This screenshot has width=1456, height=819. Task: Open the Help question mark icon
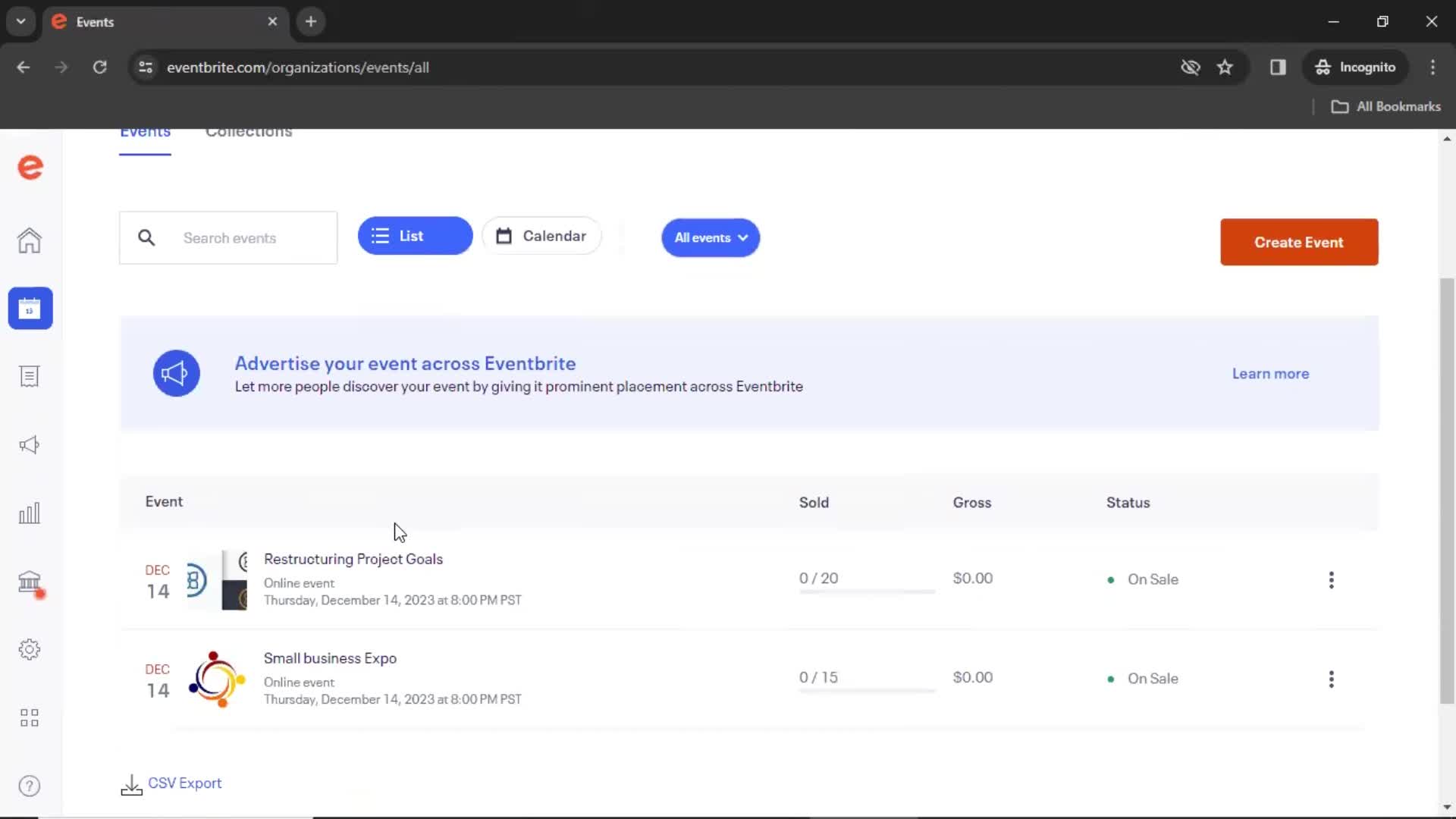(x=30, y=786)
